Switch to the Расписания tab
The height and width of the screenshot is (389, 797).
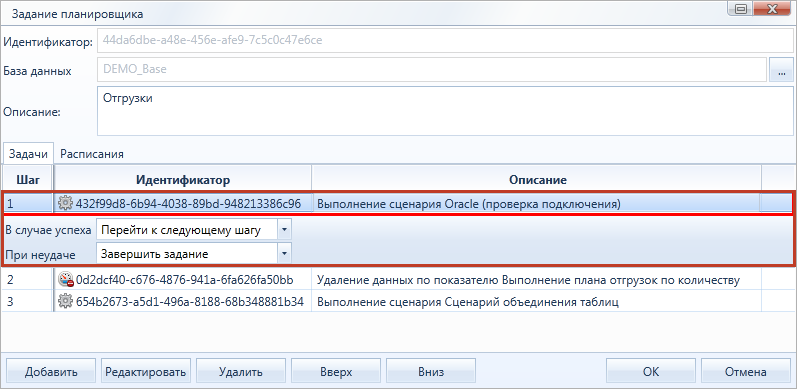pos(91,154)
